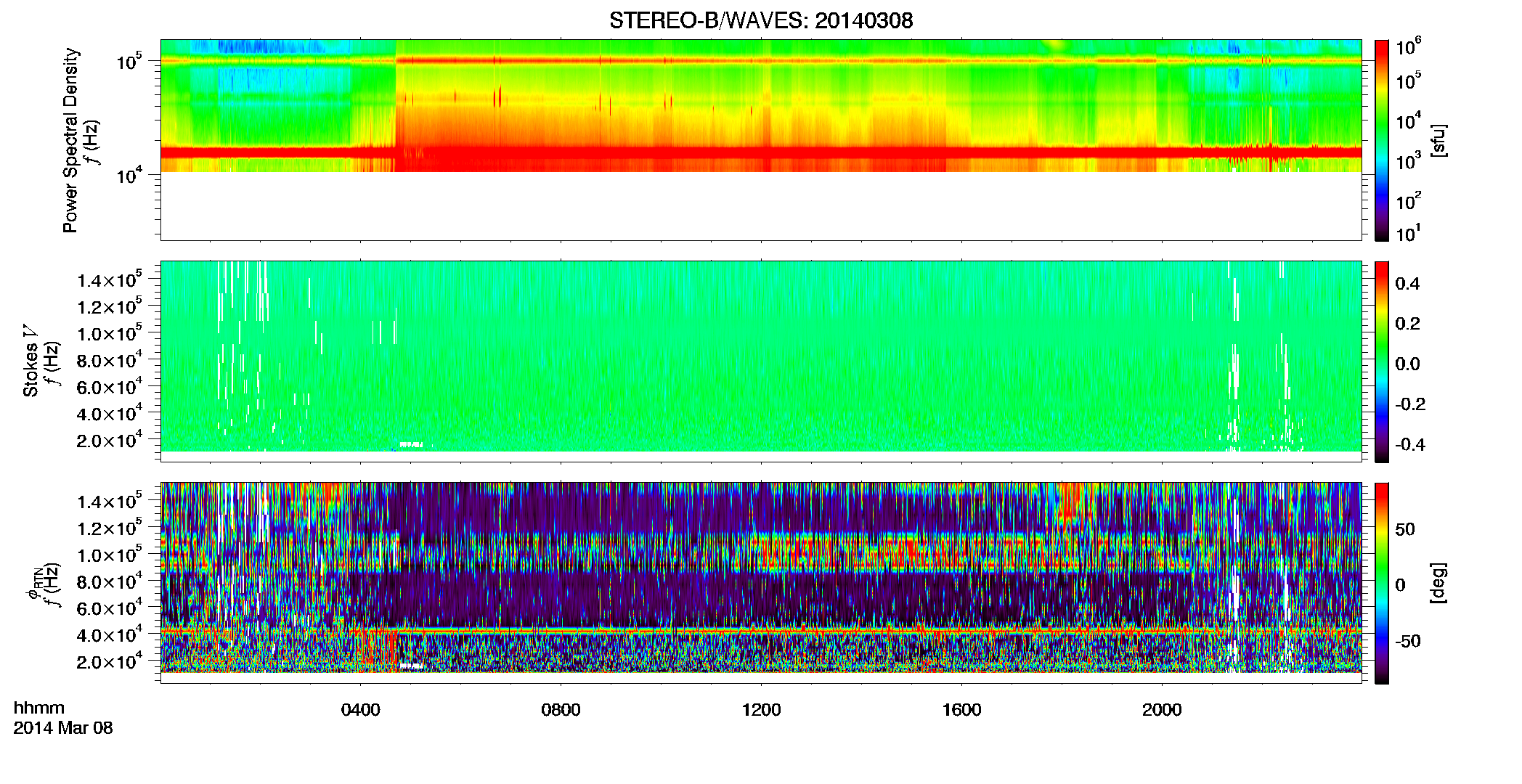Click the 0400 time tick label
Viewport: 1522px width, 784px height.
(x=361, y=710)
